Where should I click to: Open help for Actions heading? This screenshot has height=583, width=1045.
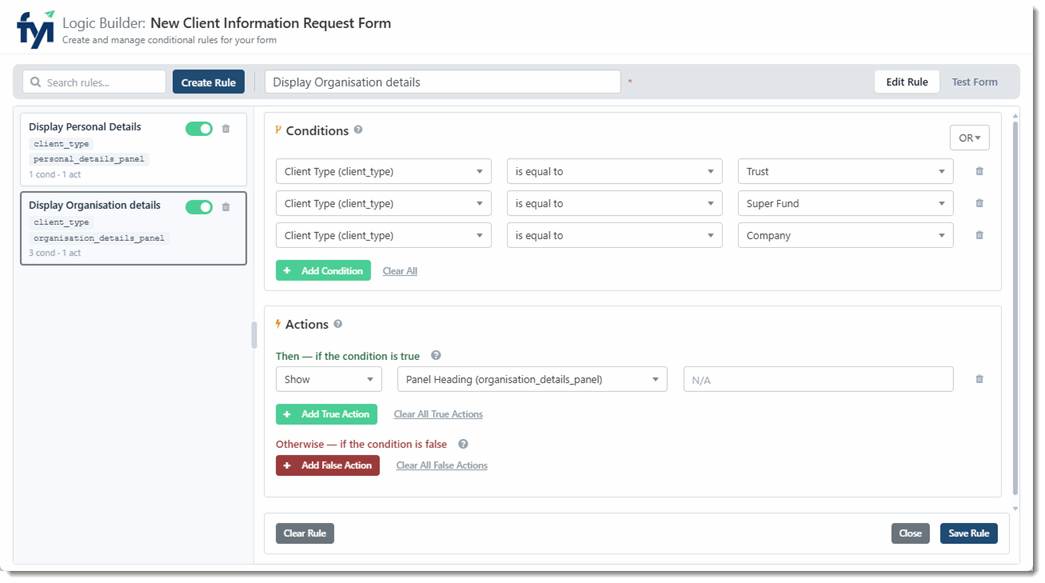pos(338,324)
